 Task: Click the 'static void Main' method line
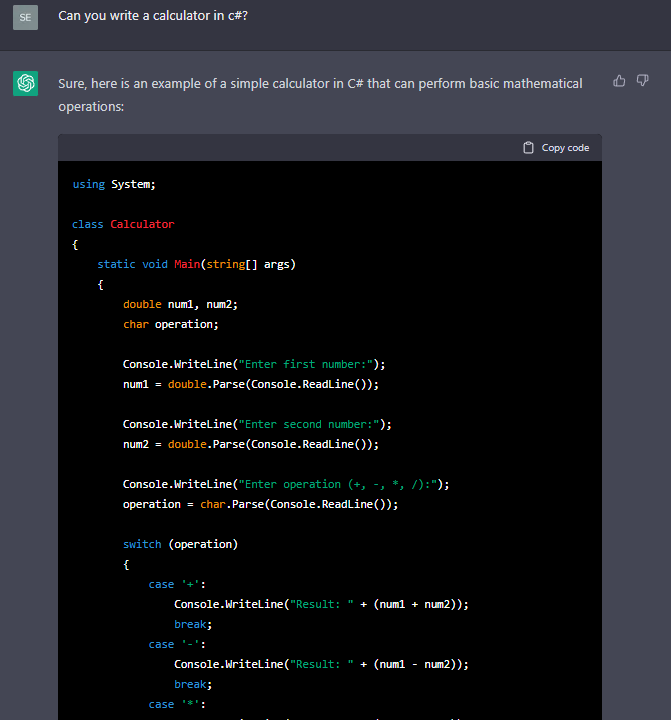tap(196, 264)
